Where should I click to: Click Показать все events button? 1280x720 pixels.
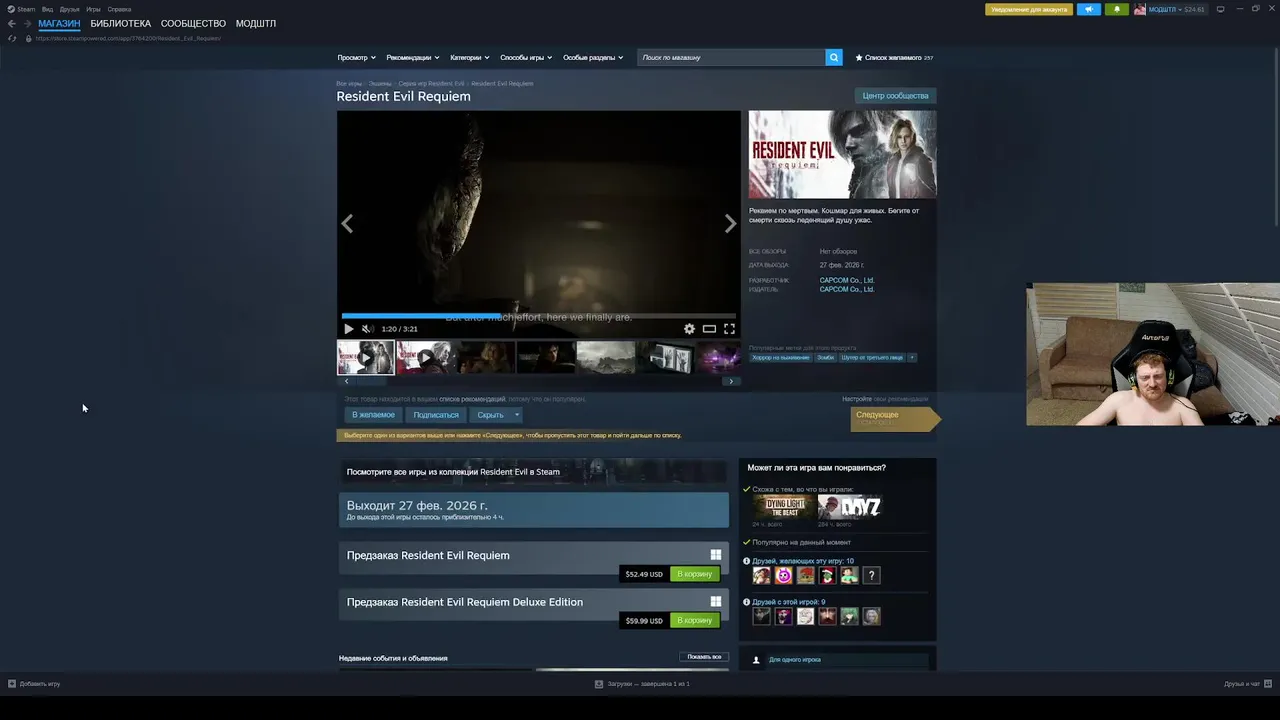click(x=704, y=657)
